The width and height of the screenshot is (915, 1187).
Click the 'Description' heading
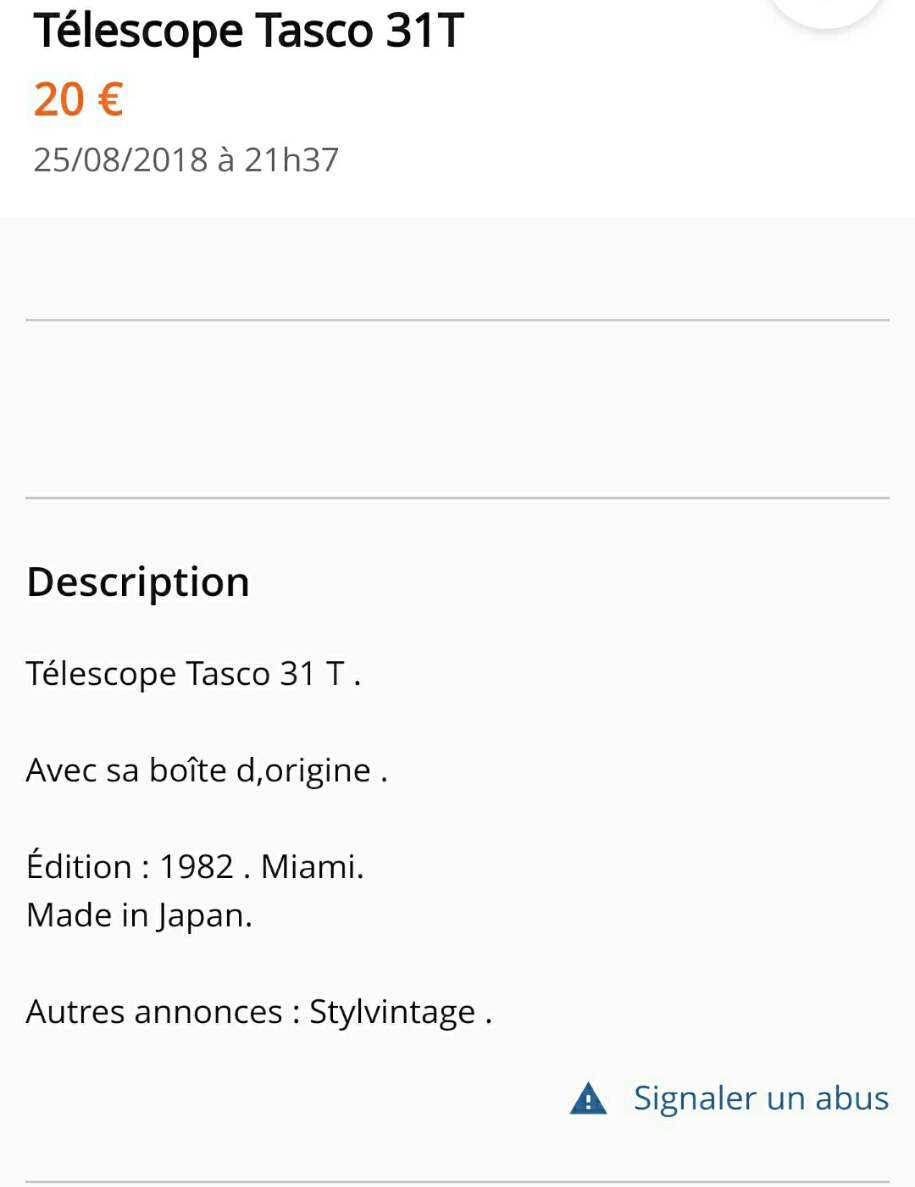coord(138,582)
